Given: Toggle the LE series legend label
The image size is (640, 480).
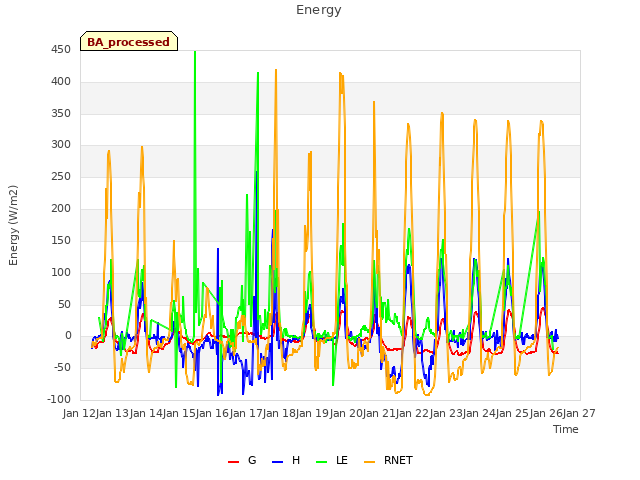Looking at the screenshot, I should click(x=342, y=460).
